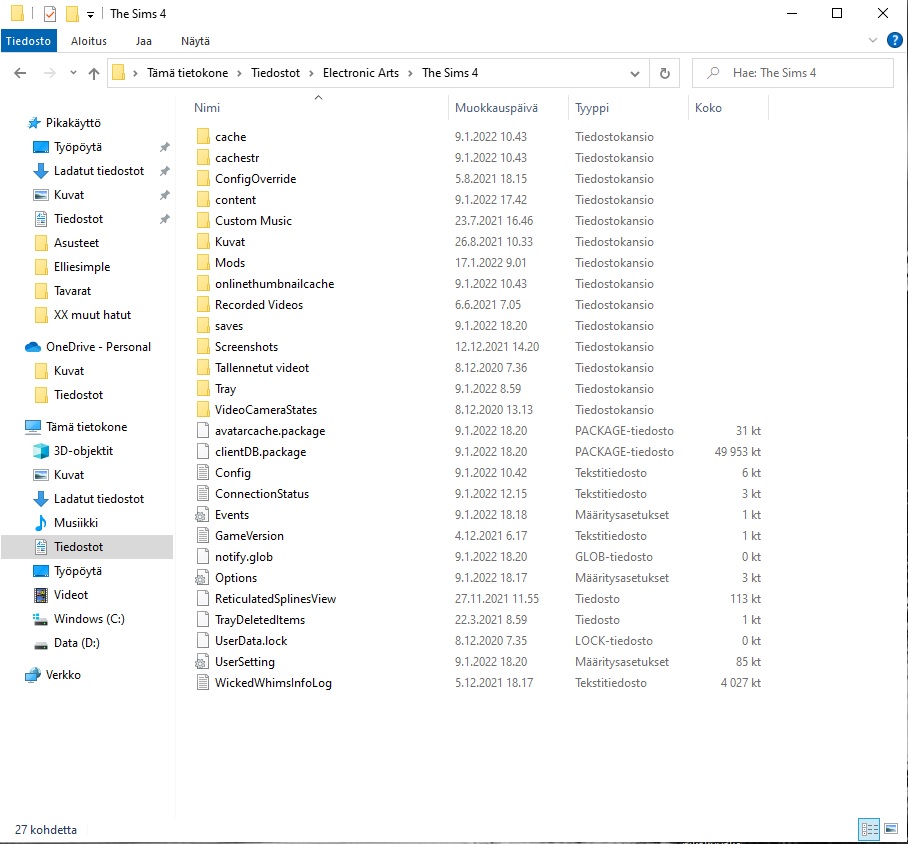Screen dimensions: 908x844
Task: Open the chevron after Electronic Arts breadcrumb
Action: click(x=410, y=73)
